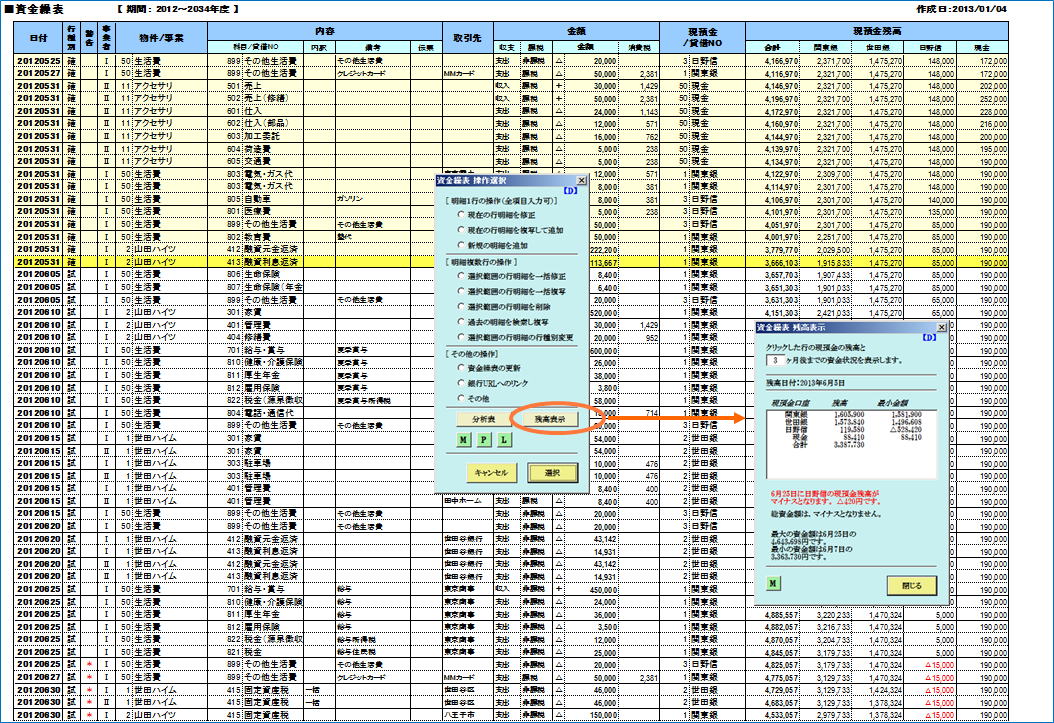
Task: Choose 資金繰表の更新 radio button
Action: click(x=460, y=368)
